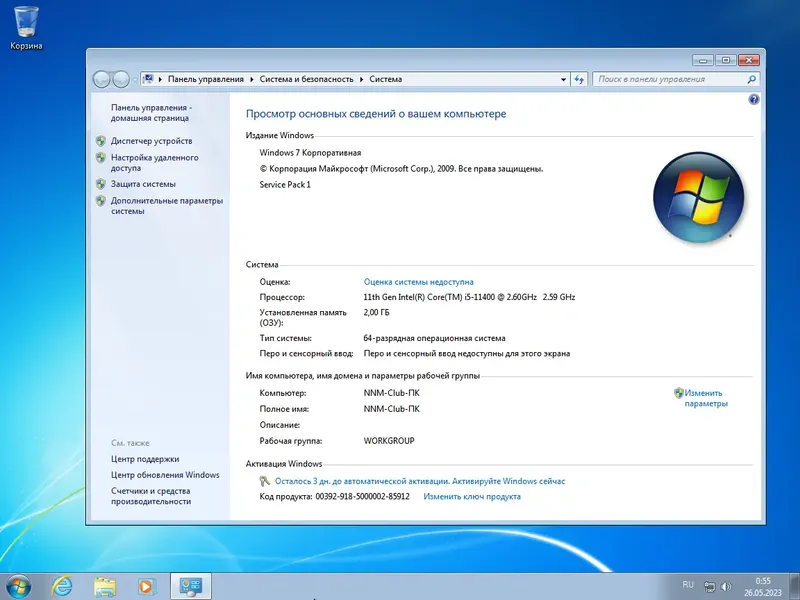Click the WORKGROUP value
This screenshot has height=600, width=800.
point(389,441)
